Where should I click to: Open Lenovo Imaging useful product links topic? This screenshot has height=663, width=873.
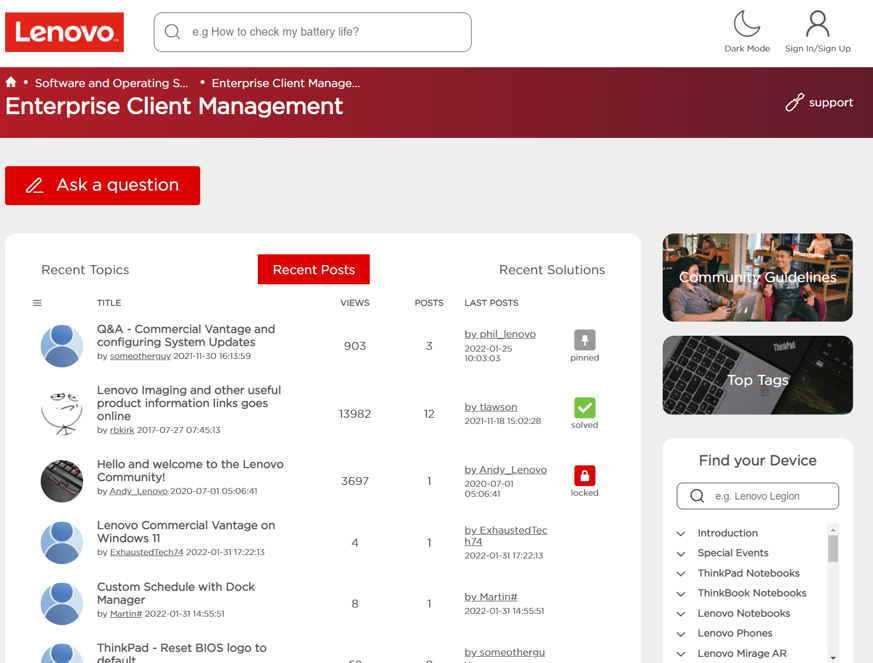(x=189, y=403)
